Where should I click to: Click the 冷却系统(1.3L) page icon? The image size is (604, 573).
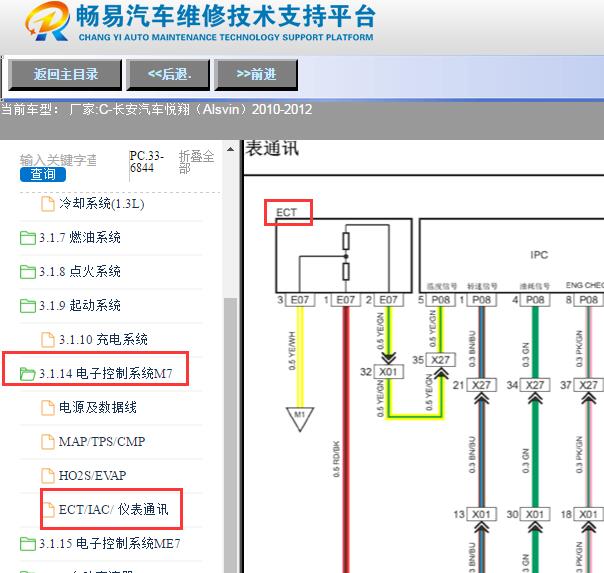click(48, 204)
